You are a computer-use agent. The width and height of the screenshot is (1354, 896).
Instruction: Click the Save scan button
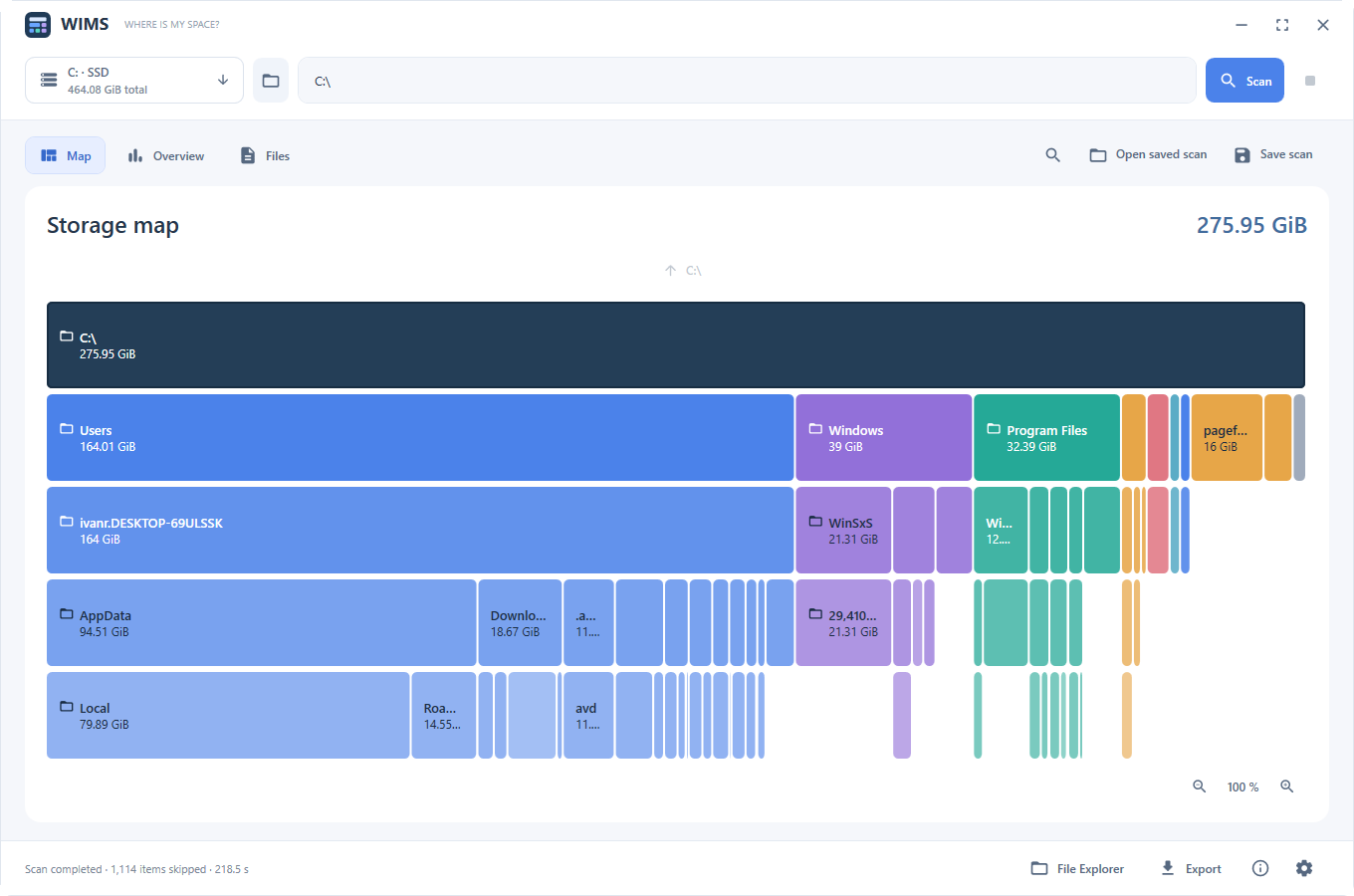1273,155
